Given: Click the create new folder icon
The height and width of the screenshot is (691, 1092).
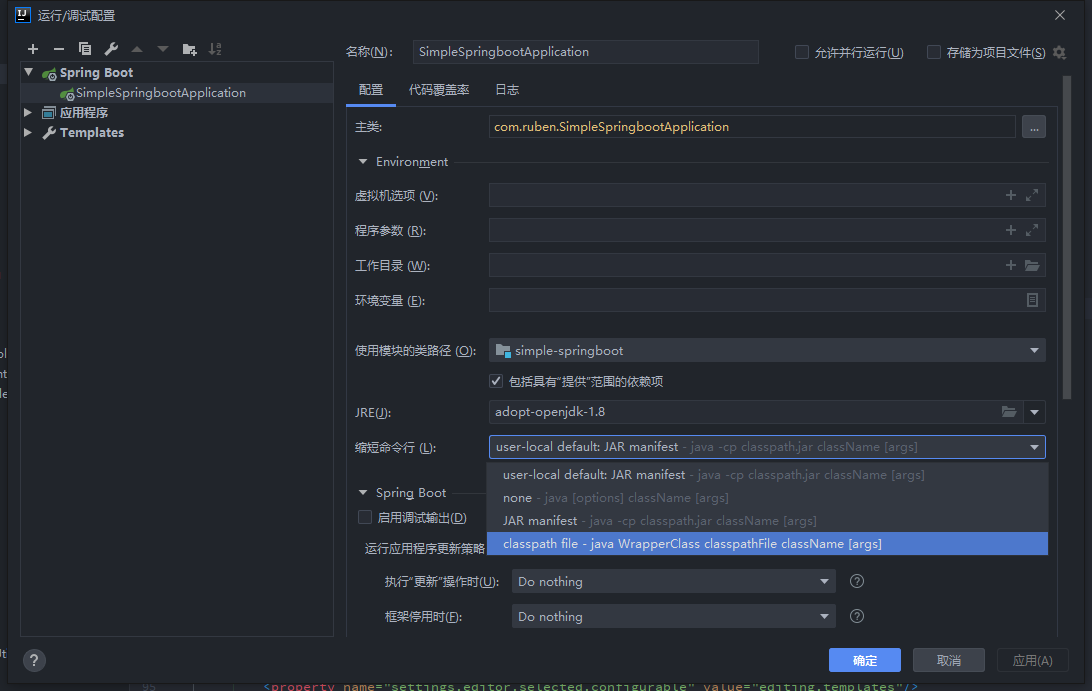Looking at the screenshot, I should [189, 49].
